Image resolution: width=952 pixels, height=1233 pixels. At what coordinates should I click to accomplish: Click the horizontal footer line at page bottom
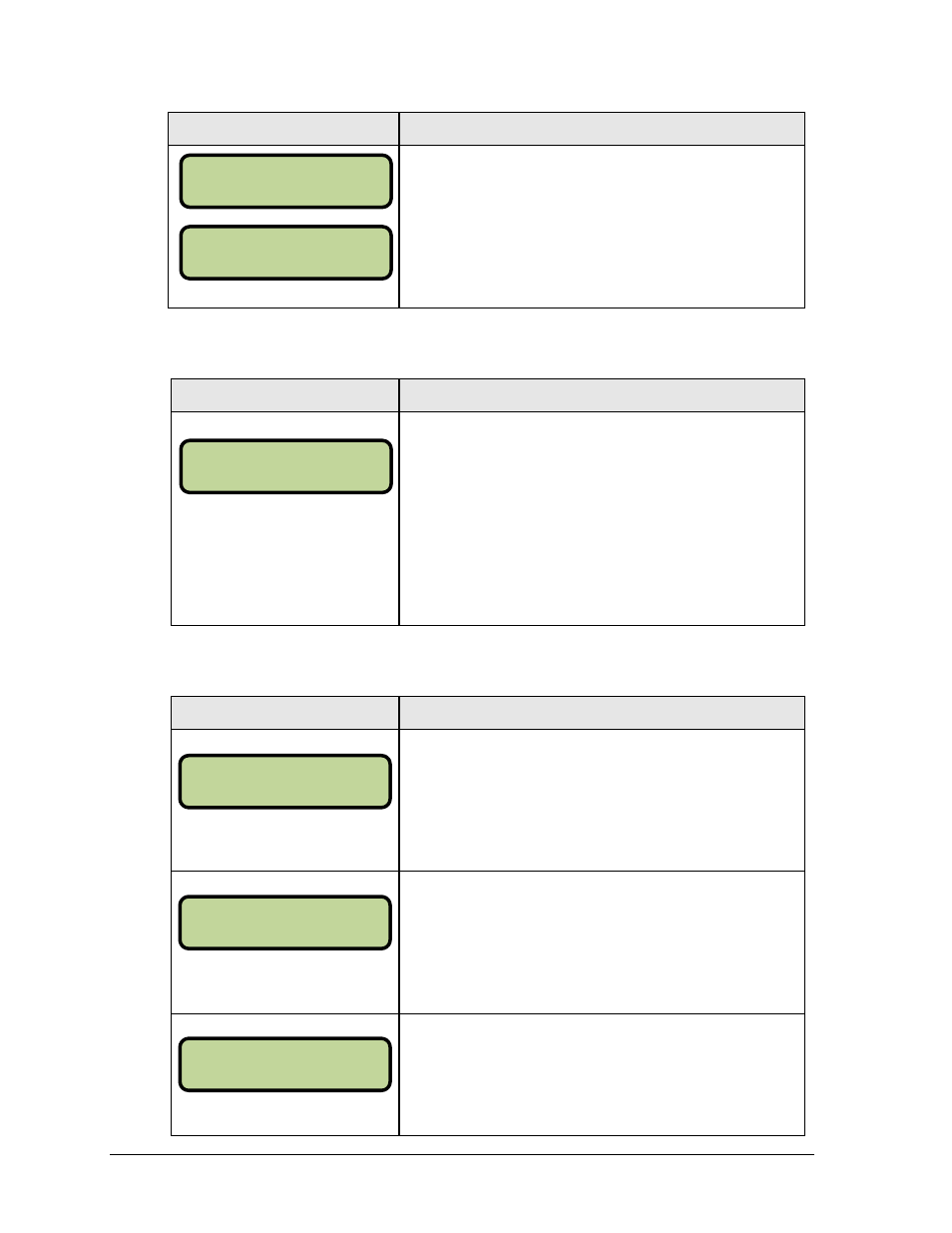pyautogui.click(x=462, y=1155)
